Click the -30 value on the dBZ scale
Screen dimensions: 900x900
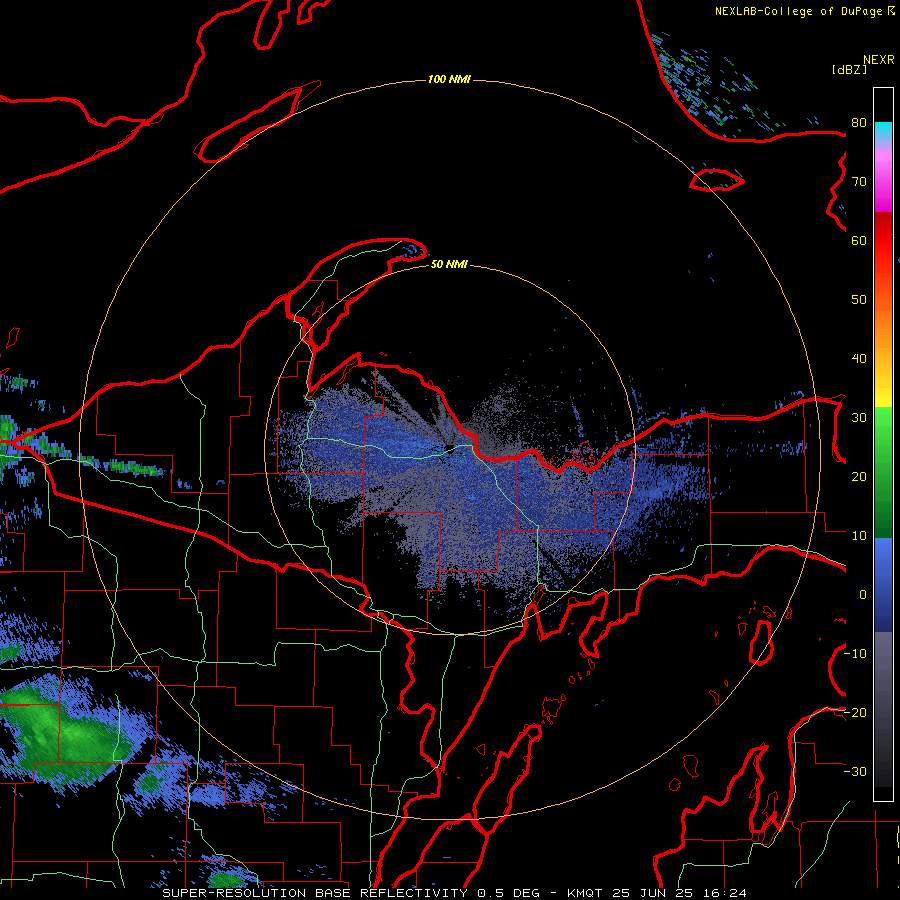855,772
